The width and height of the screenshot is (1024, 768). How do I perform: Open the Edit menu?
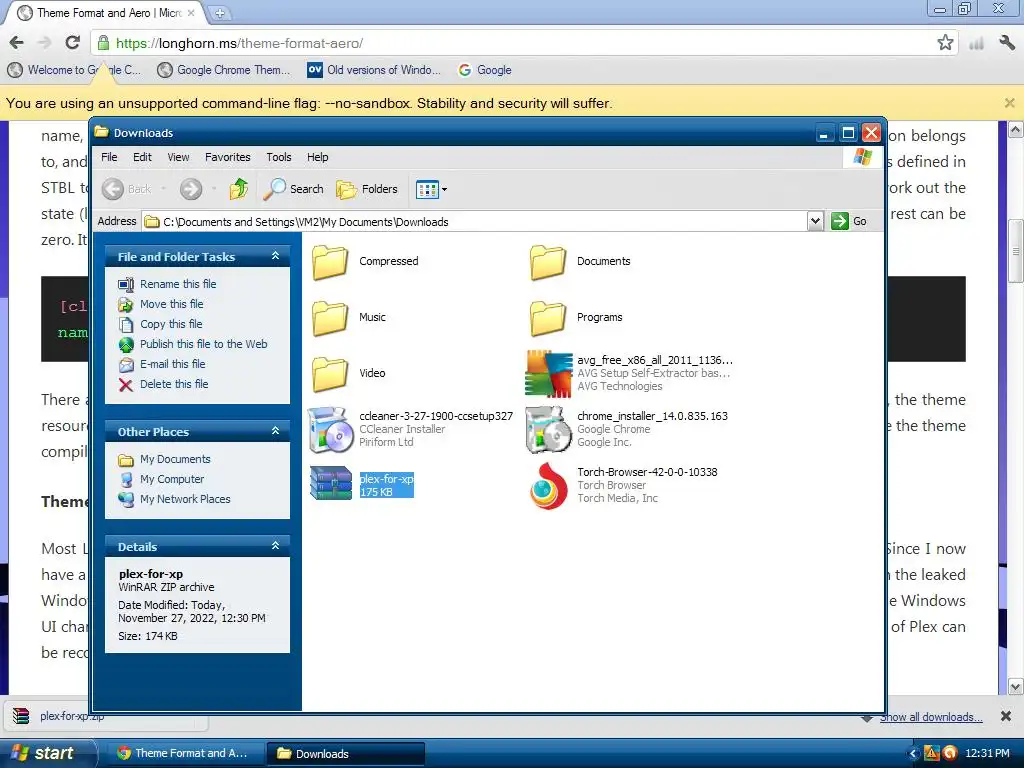point(142,157)
